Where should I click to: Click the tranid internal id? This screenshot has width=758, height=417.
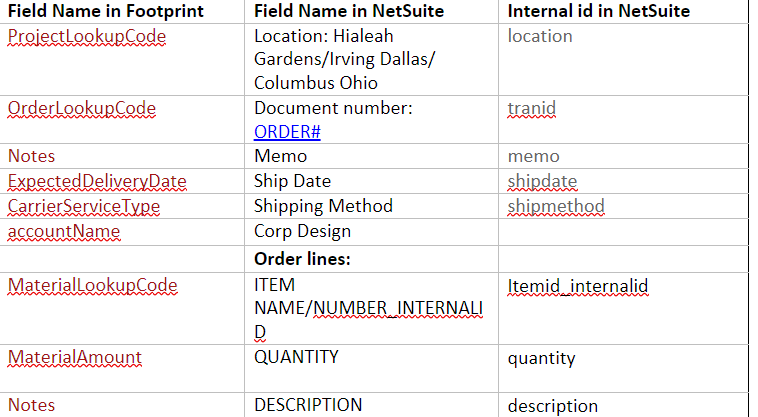point(531,108)
